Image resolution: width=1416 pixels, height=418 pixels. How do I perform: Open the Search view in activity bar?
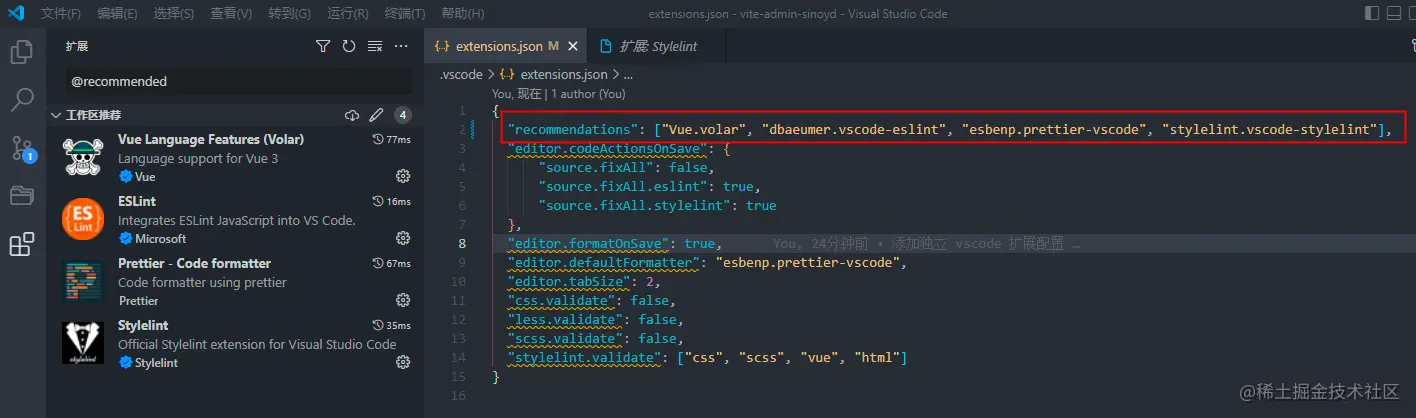[22, 99]
